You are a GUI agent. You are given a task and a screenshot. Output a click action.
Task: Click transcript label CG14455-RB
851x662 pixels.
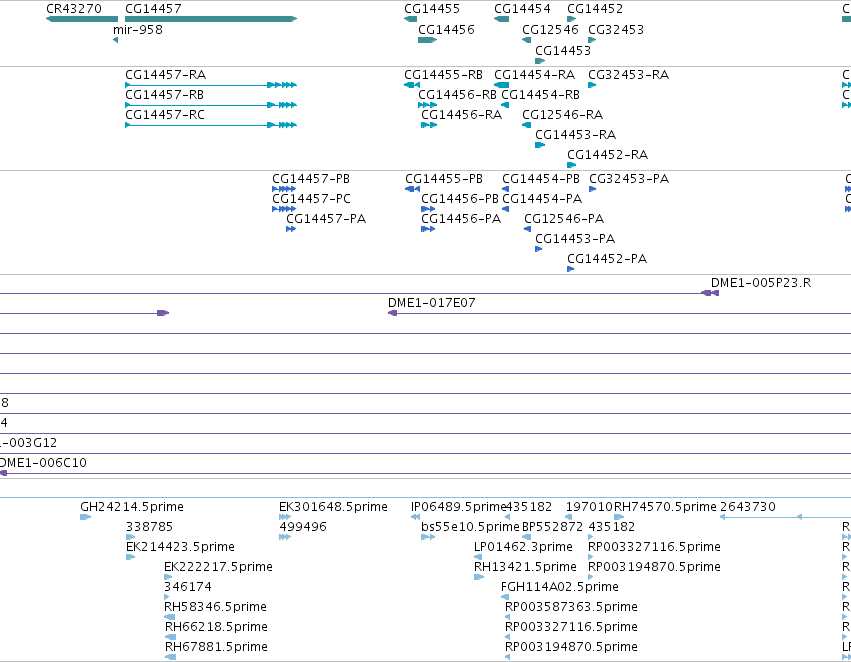(x=443, y=75)
